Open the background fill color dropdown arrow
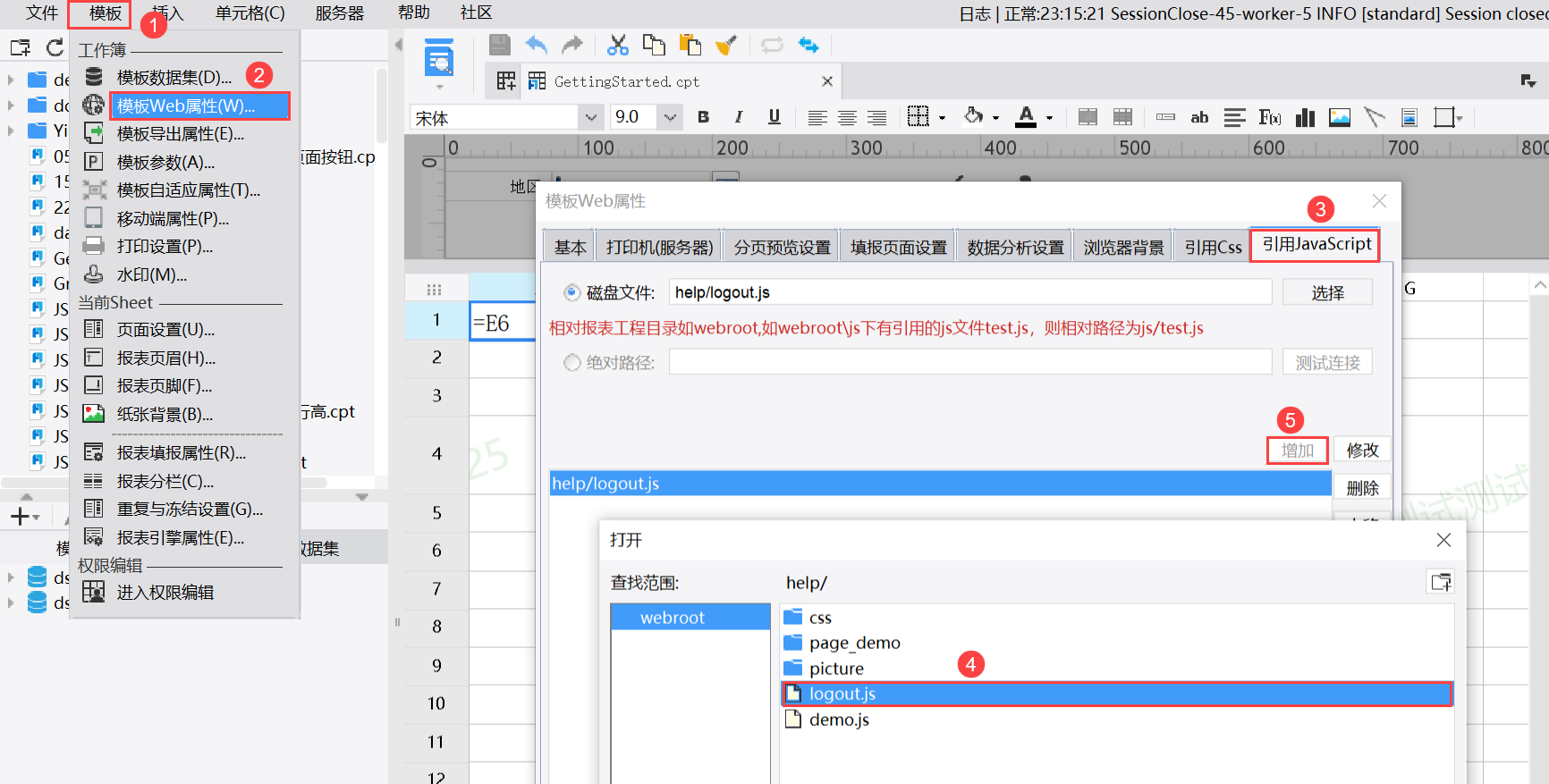1549x784 pixels. (x=995, y=118)
